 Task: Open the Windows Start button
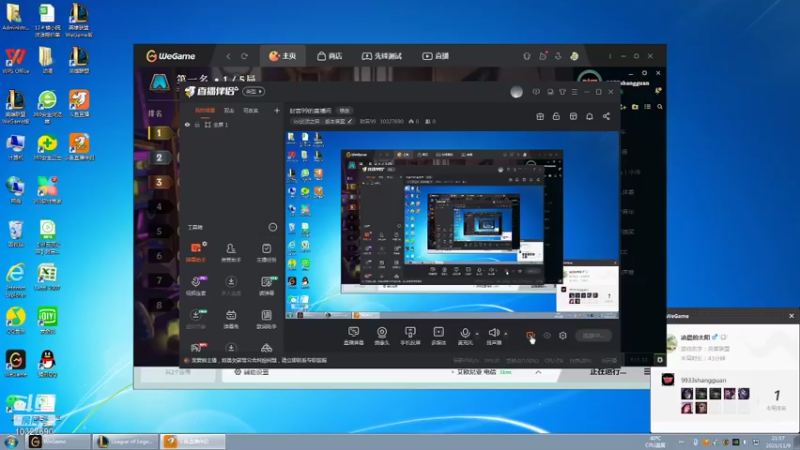coord(11,441)
